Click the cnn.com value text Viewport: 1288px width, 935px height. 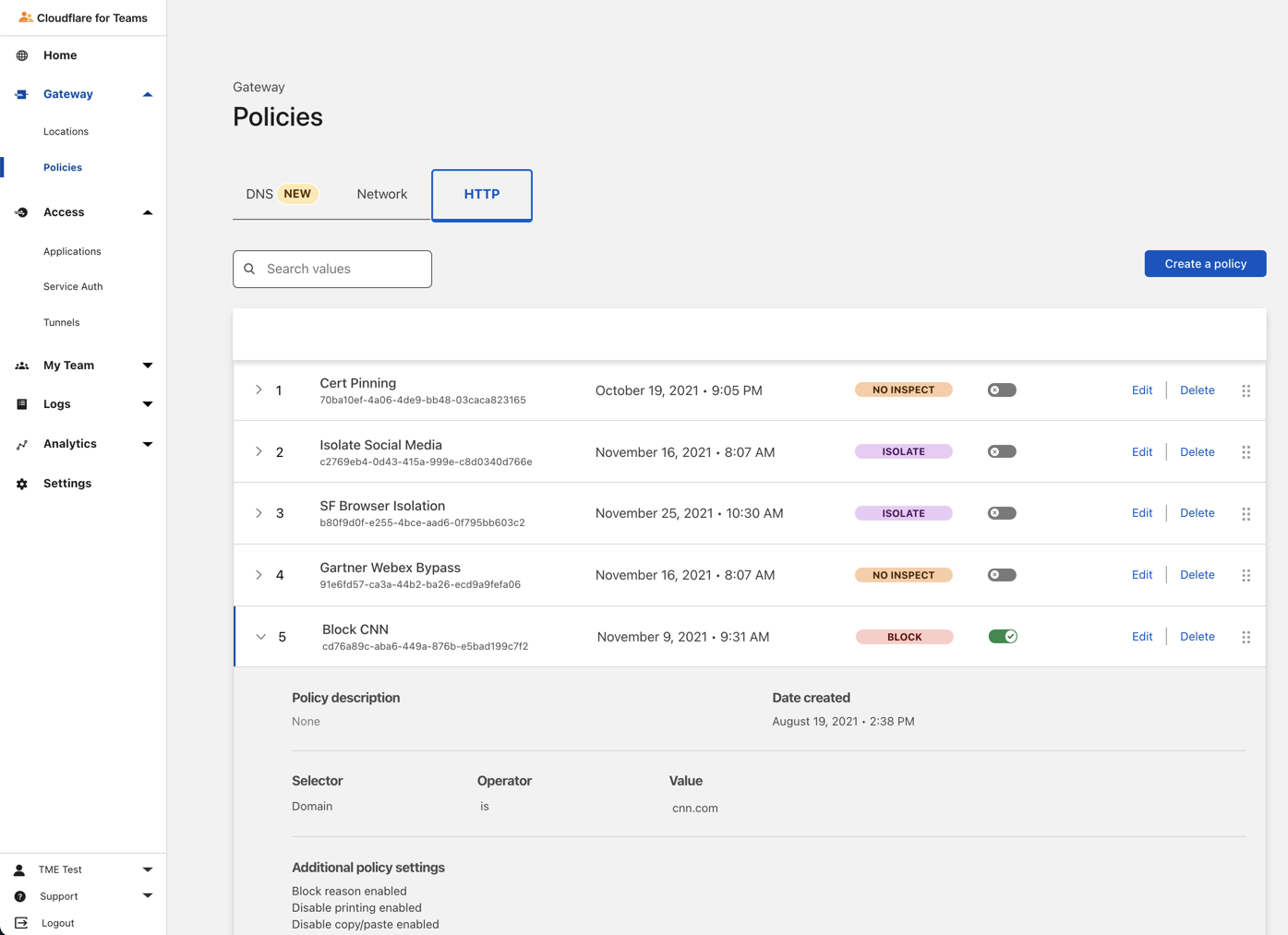pos(695,808)
